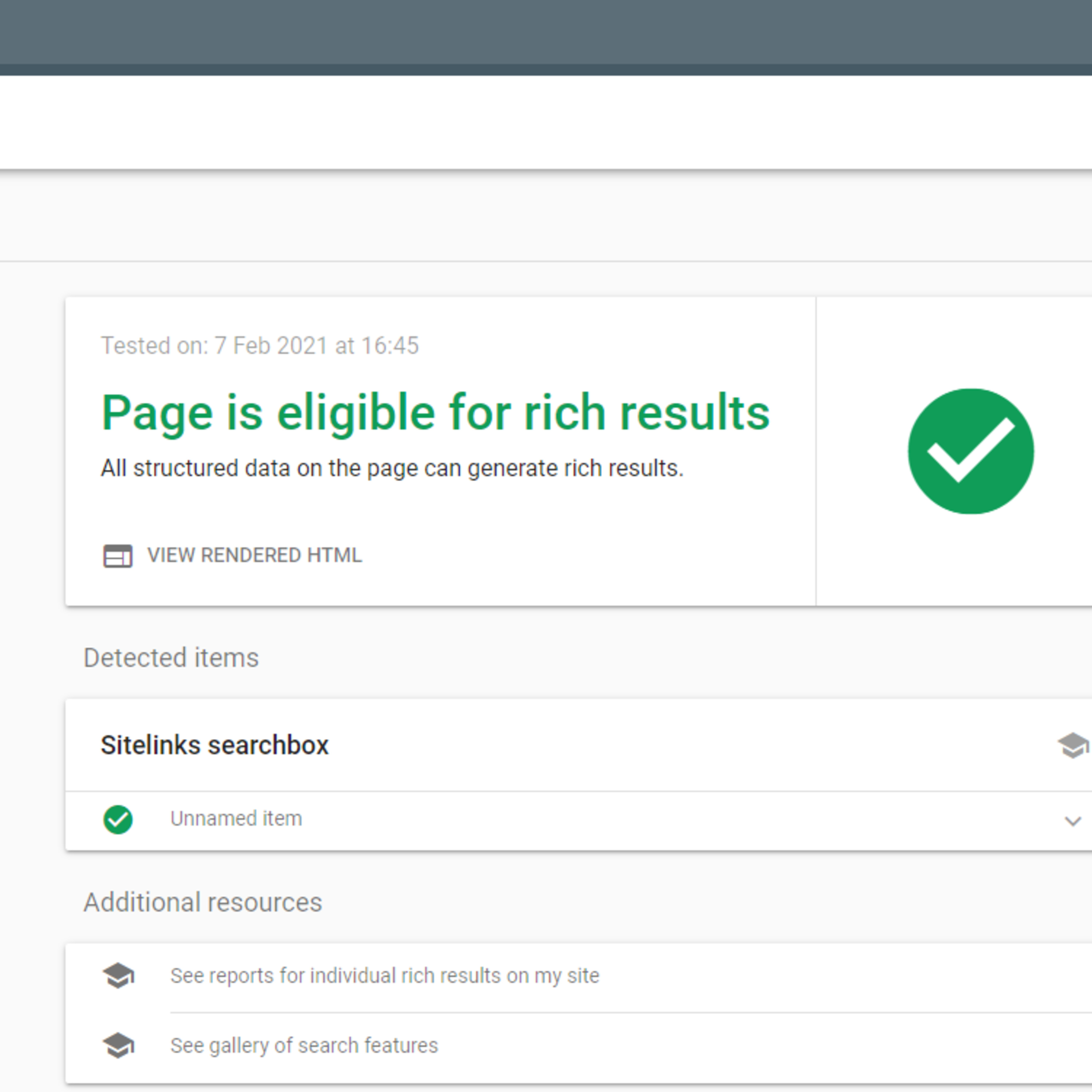Open See gallery of search features

pyautogui.click(x=304, y=1046)
